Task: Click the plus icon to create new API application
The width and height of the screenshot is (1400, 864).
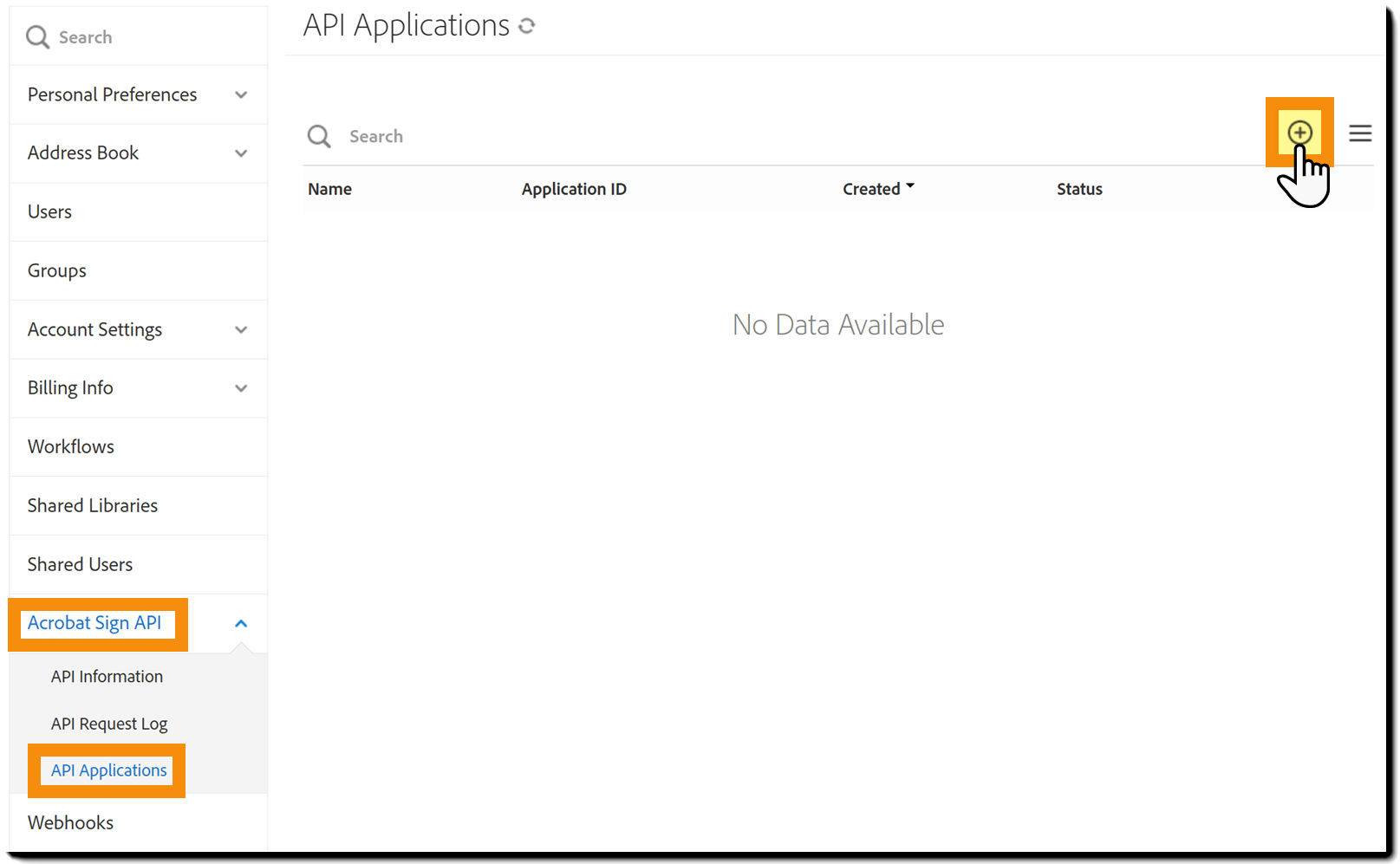Action: [x=1299, y=133]
